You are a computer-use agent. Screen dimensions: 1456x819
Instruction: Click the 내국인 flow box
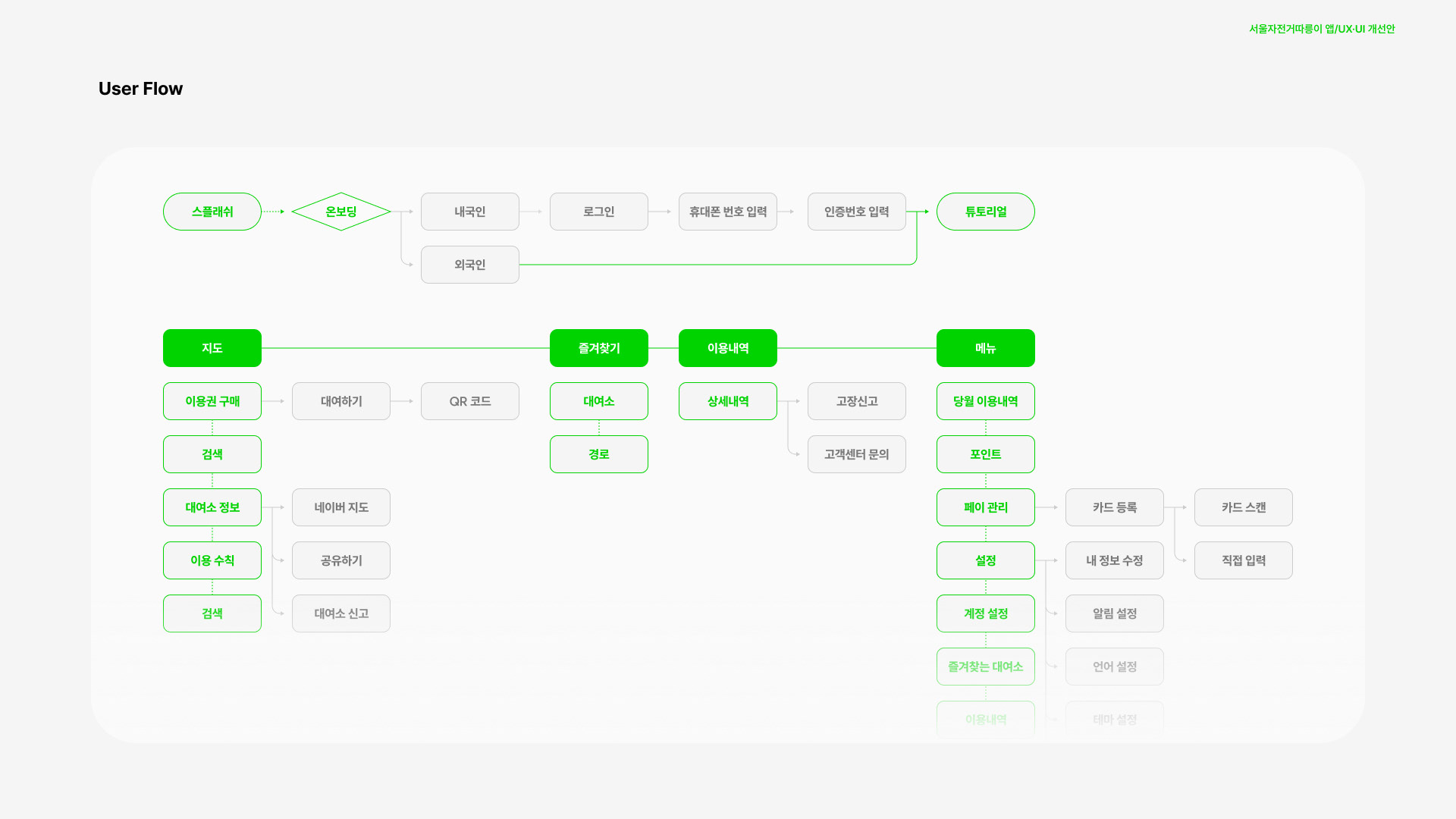470,212
